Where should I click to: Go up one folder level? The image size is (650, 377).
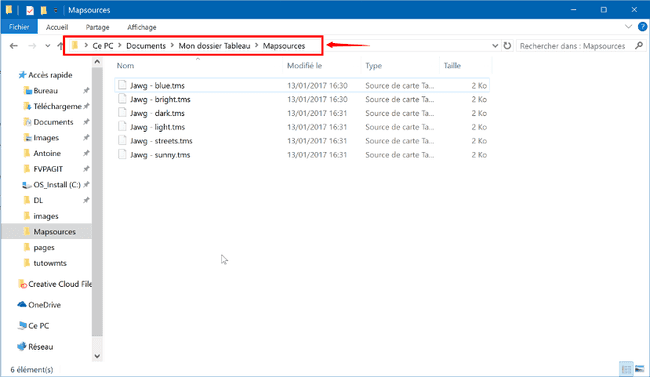point(61,46)
